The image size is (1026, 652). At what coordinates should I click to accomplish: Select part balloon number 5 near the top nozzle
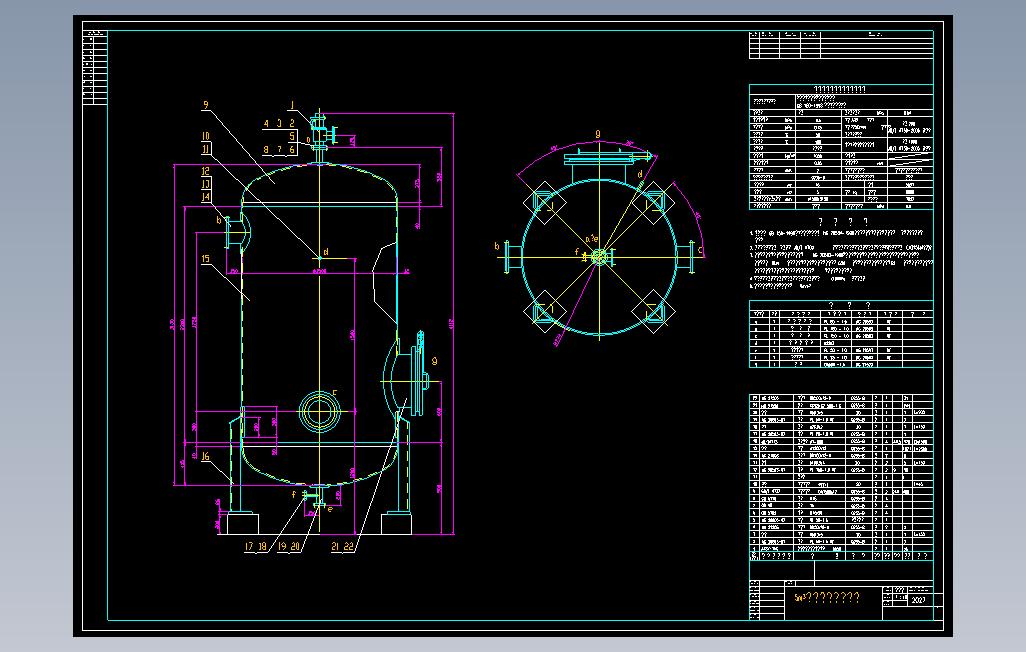(292, 136)
